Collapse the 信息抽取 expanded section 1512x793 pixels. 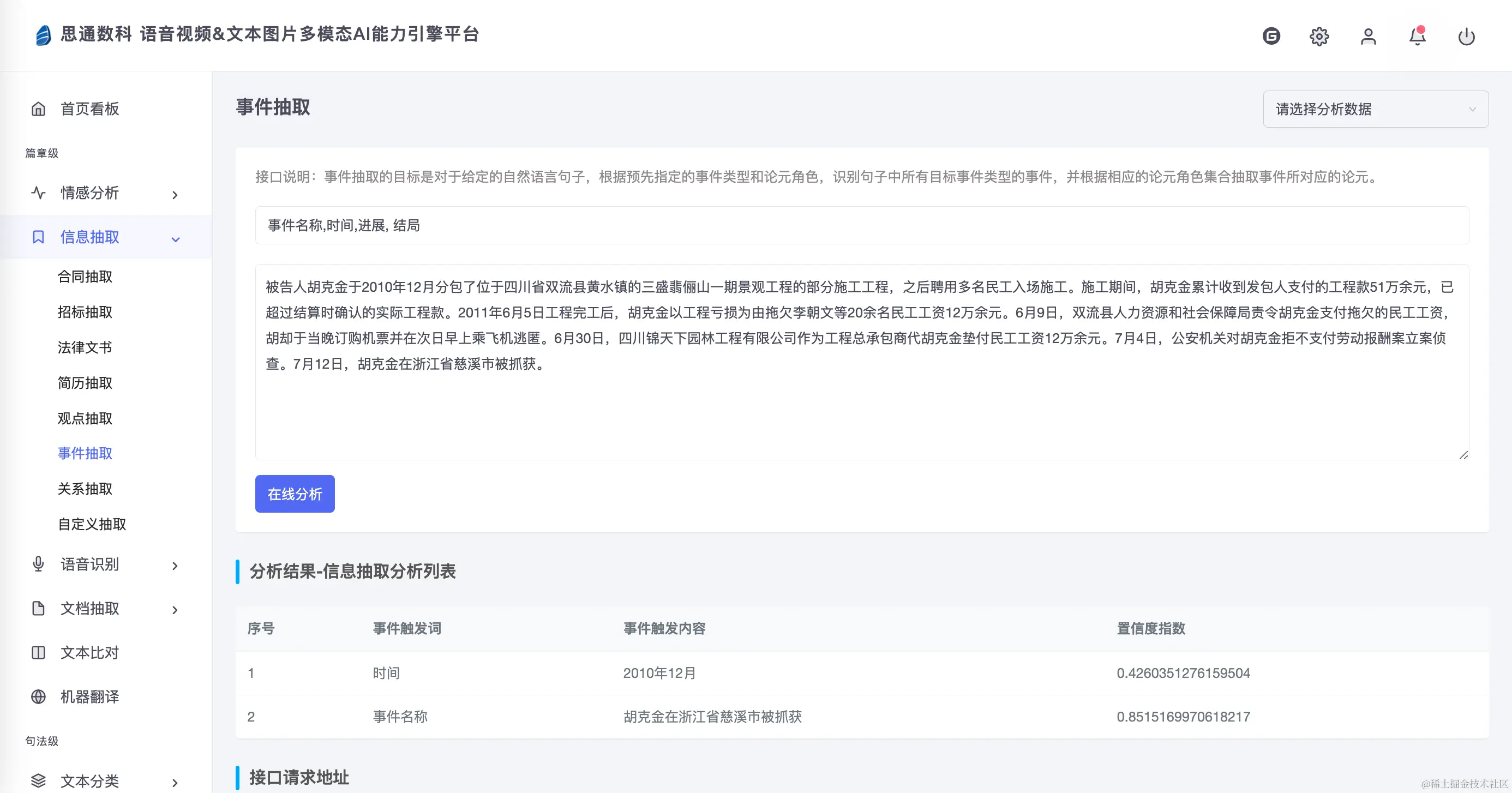point(175,239)
